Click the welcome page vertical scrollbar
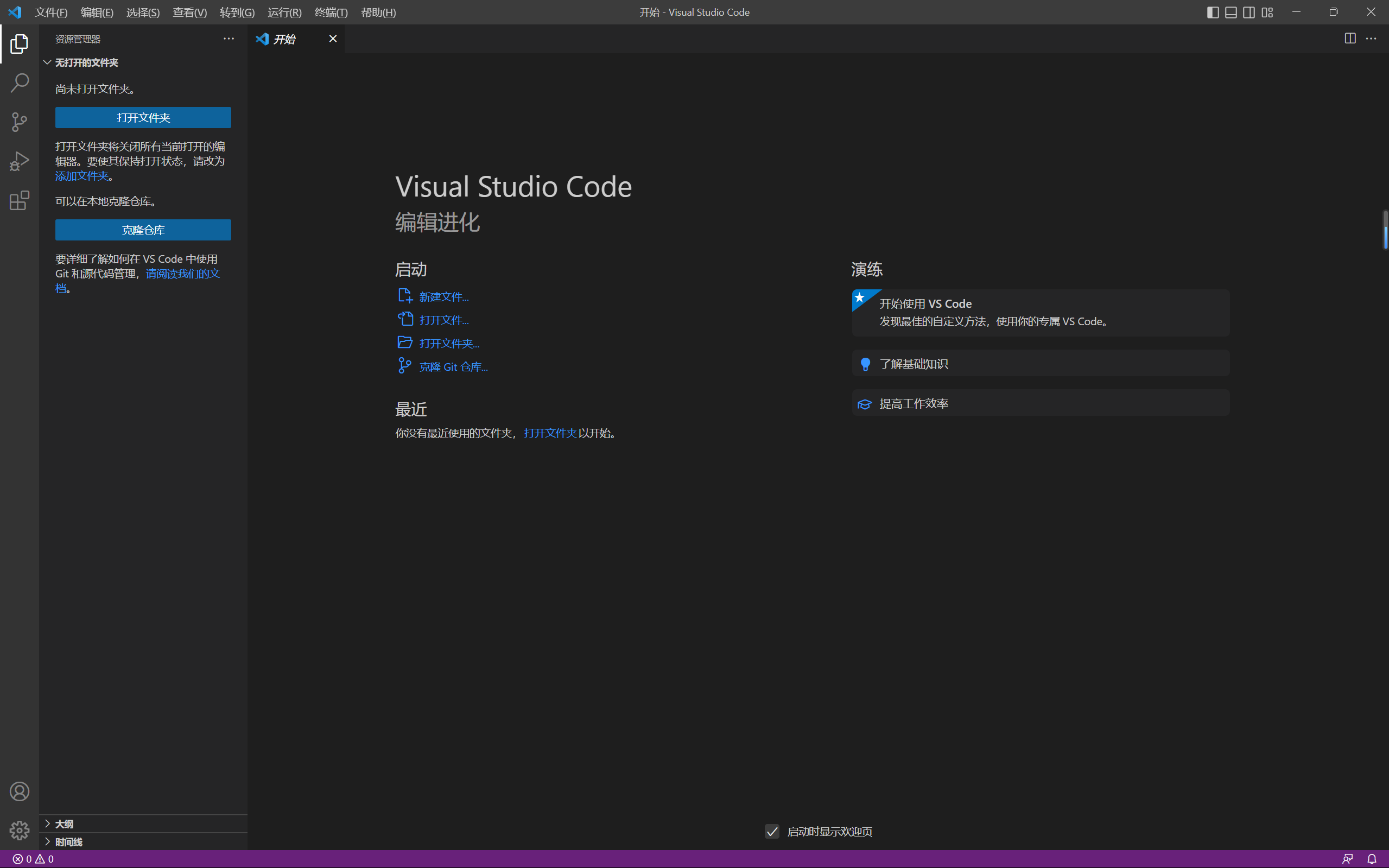1389x868 pixels. click(x=1385, y=230)
